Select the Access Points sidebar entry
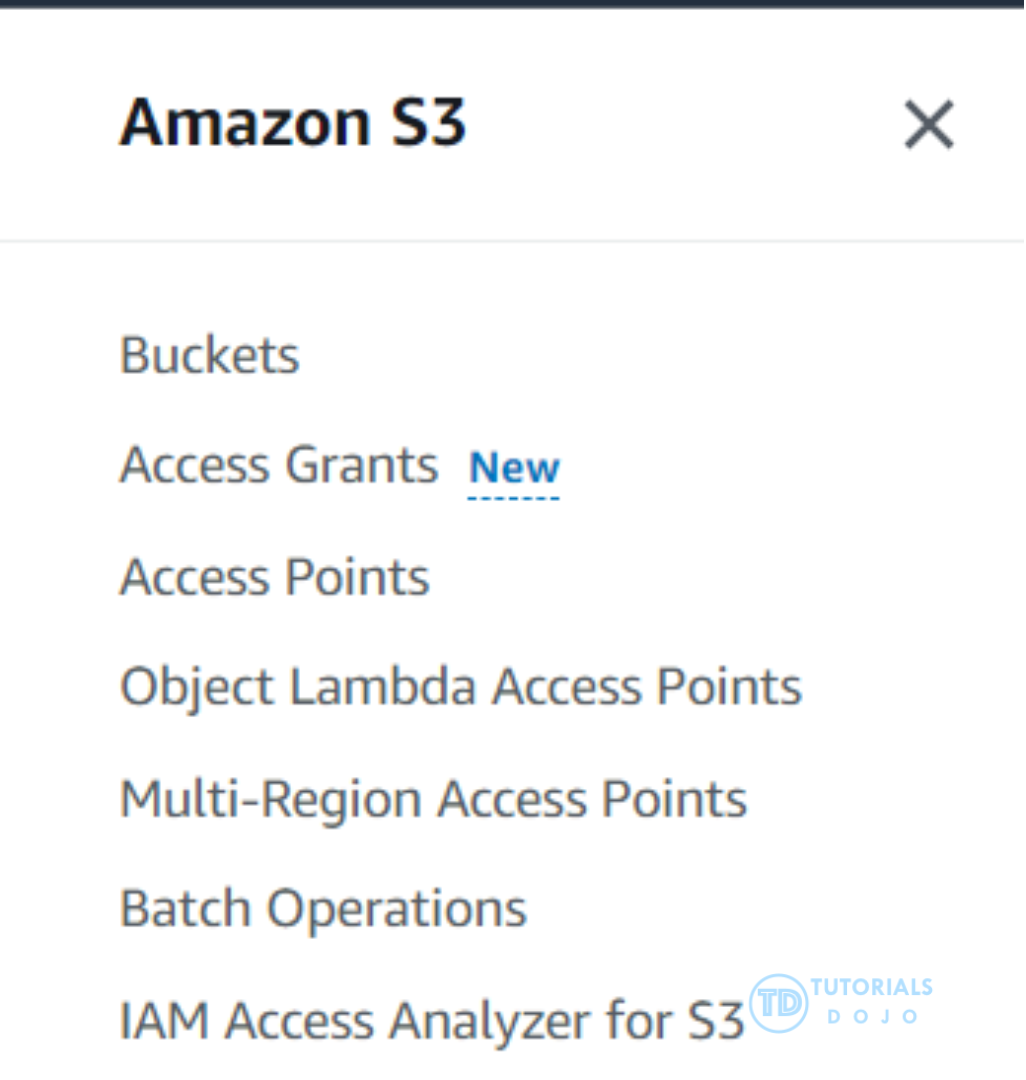Screen dimensions: 1026x1080 274,577
